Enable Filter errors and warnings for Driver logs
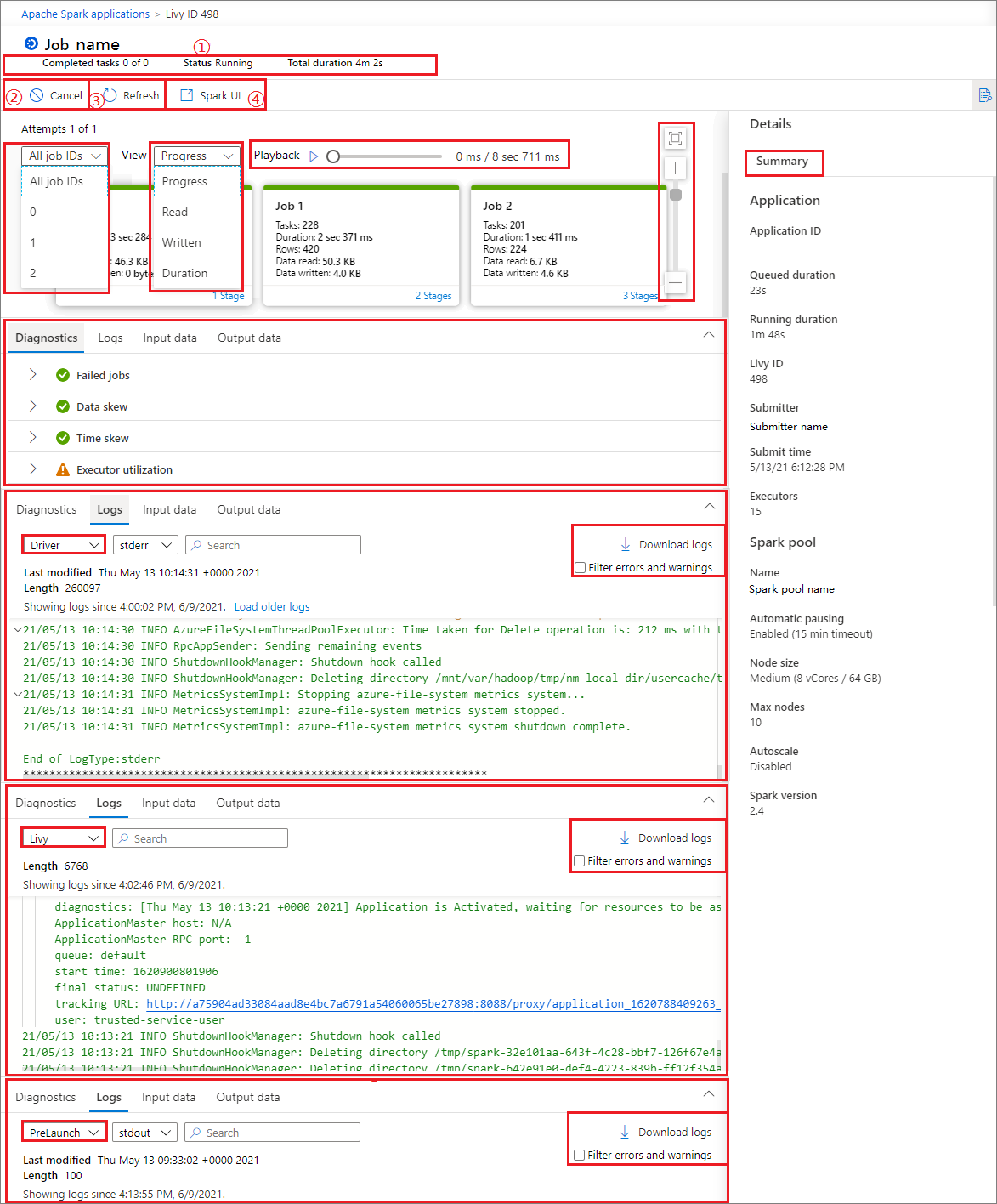997x1204 pixels. 579,567
